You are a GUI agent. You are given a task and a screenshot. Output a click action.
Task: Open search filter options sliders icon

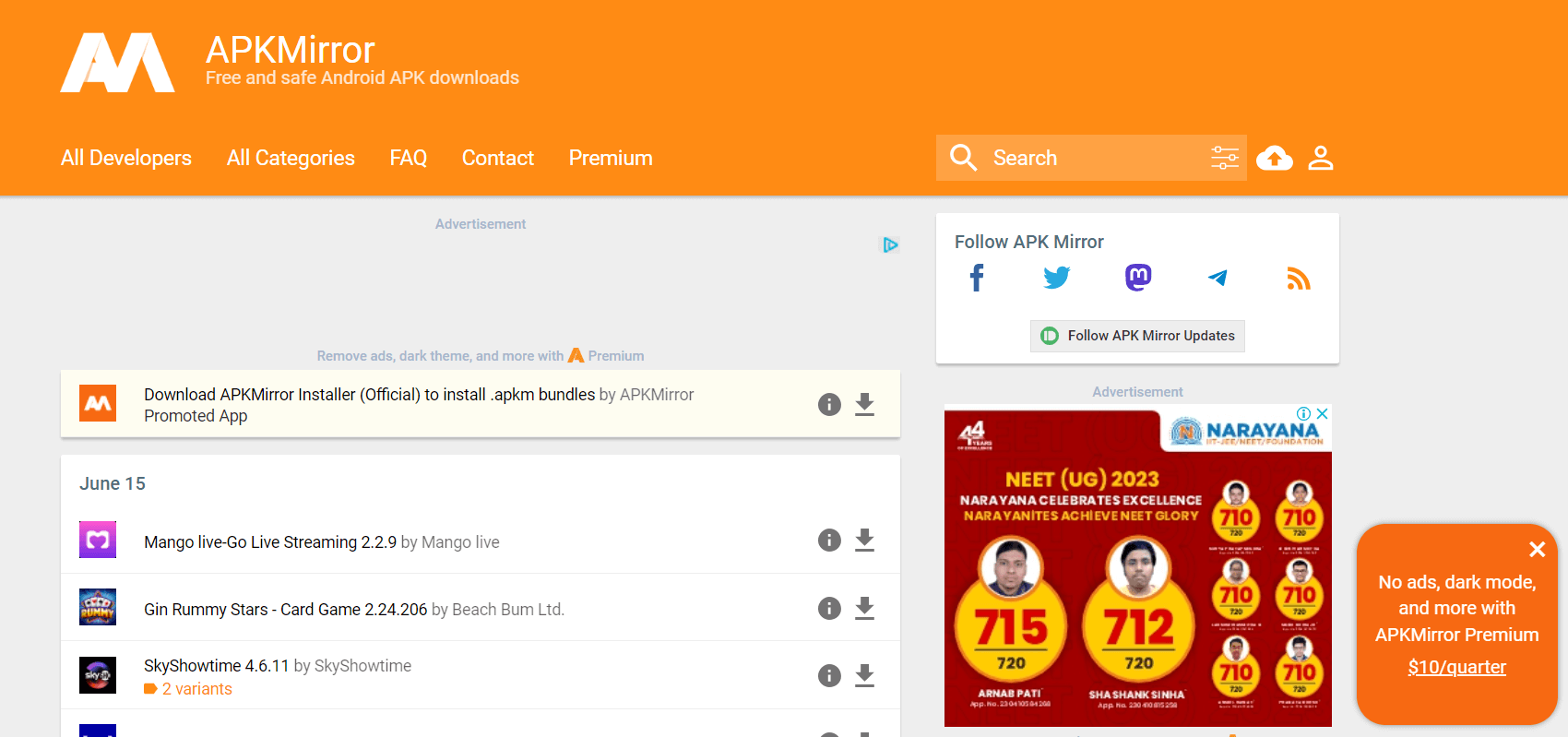[1224, 158]
